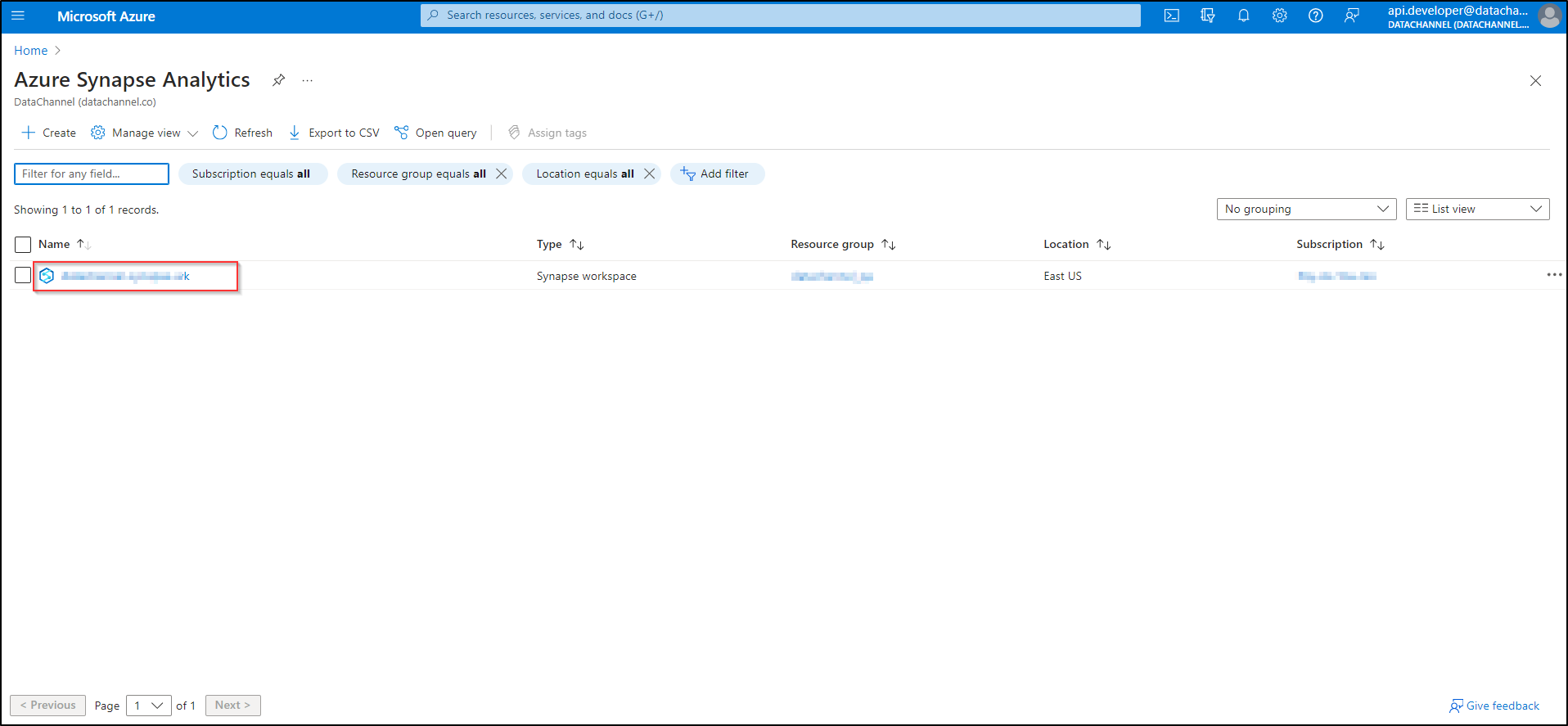This screenshot has width=1568, height=726.
Task: Open the ellipsis next to the page title
Action: (307, 80)
